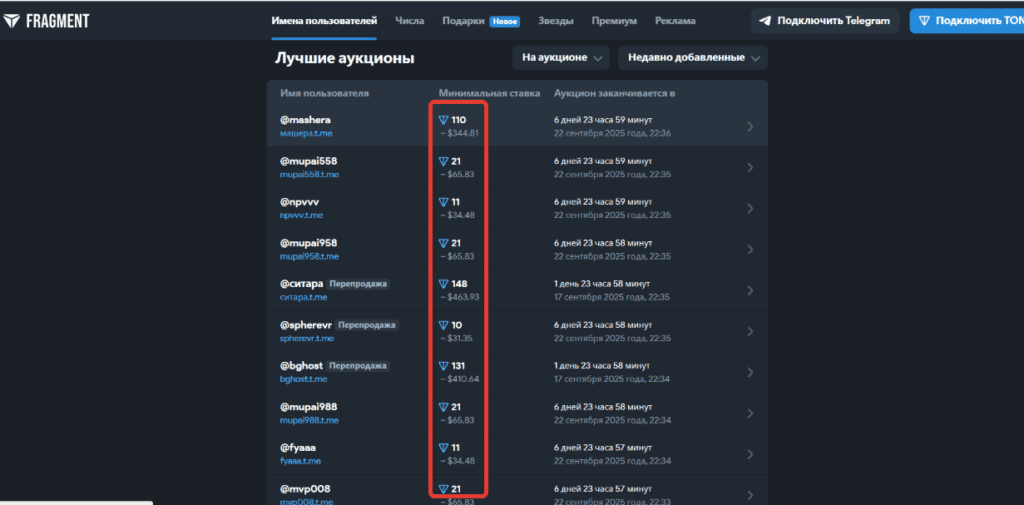Click TON icon beside the 148 bid
1024x505 pixels.
tap(444, 284)
